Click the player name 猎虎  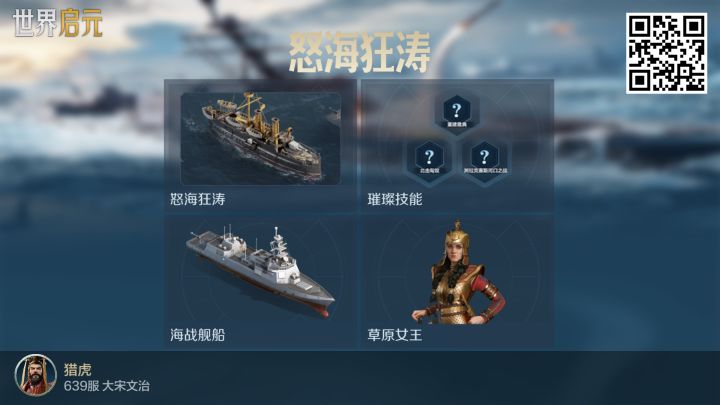[78, 370]
